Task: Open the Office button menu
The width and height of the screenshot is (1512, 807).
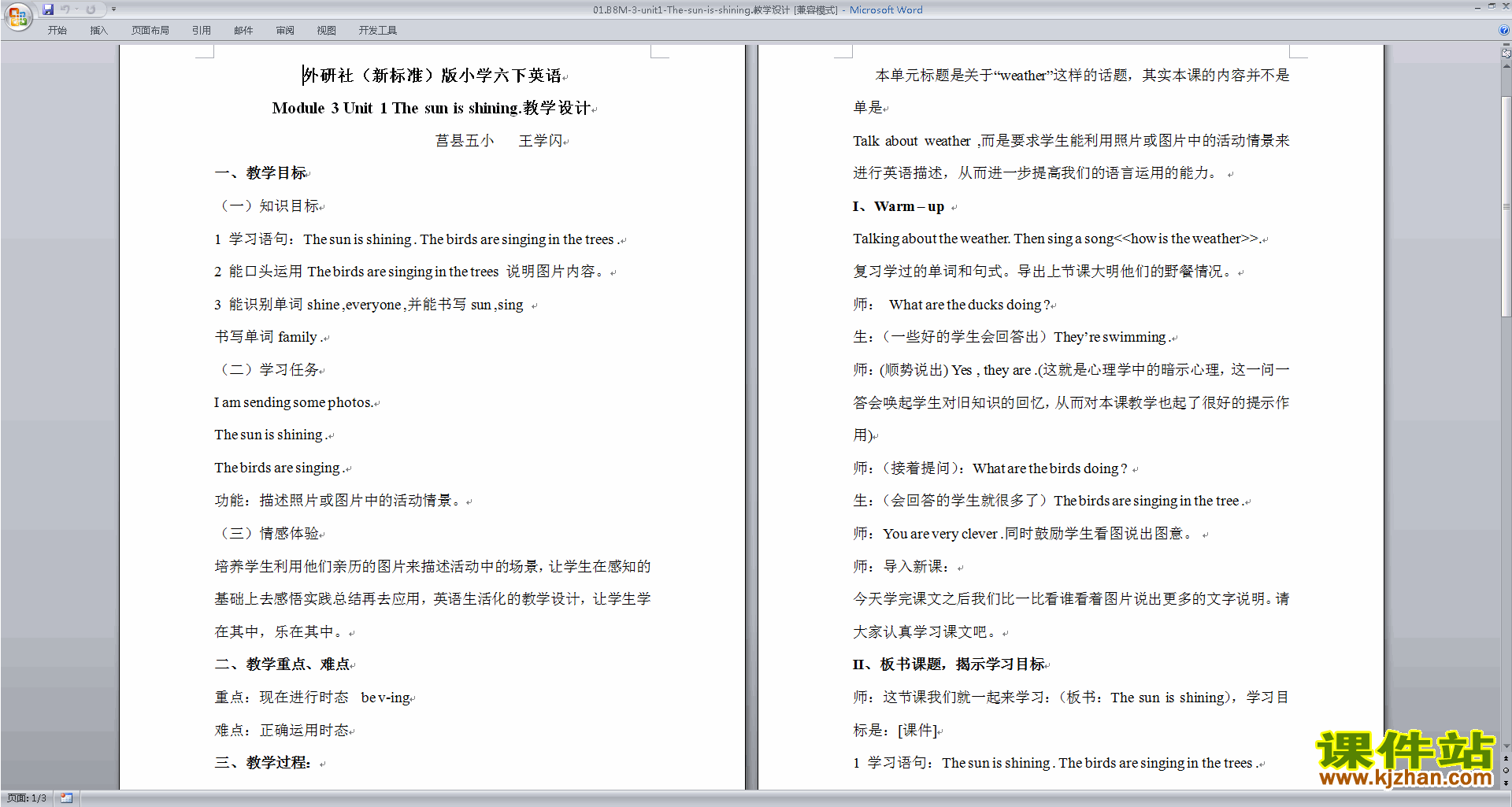Action: tap(18, 16)
